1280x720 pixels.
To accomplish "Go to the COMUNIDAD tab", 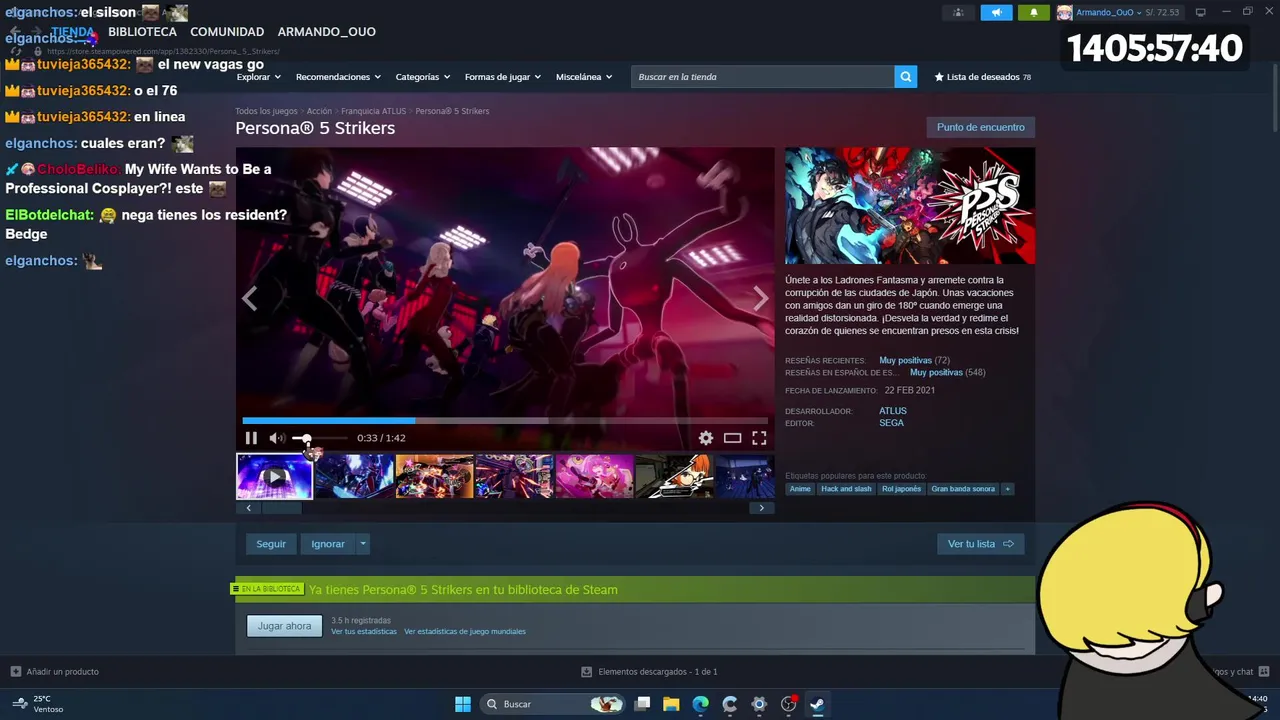I will (x=227, y=32).
